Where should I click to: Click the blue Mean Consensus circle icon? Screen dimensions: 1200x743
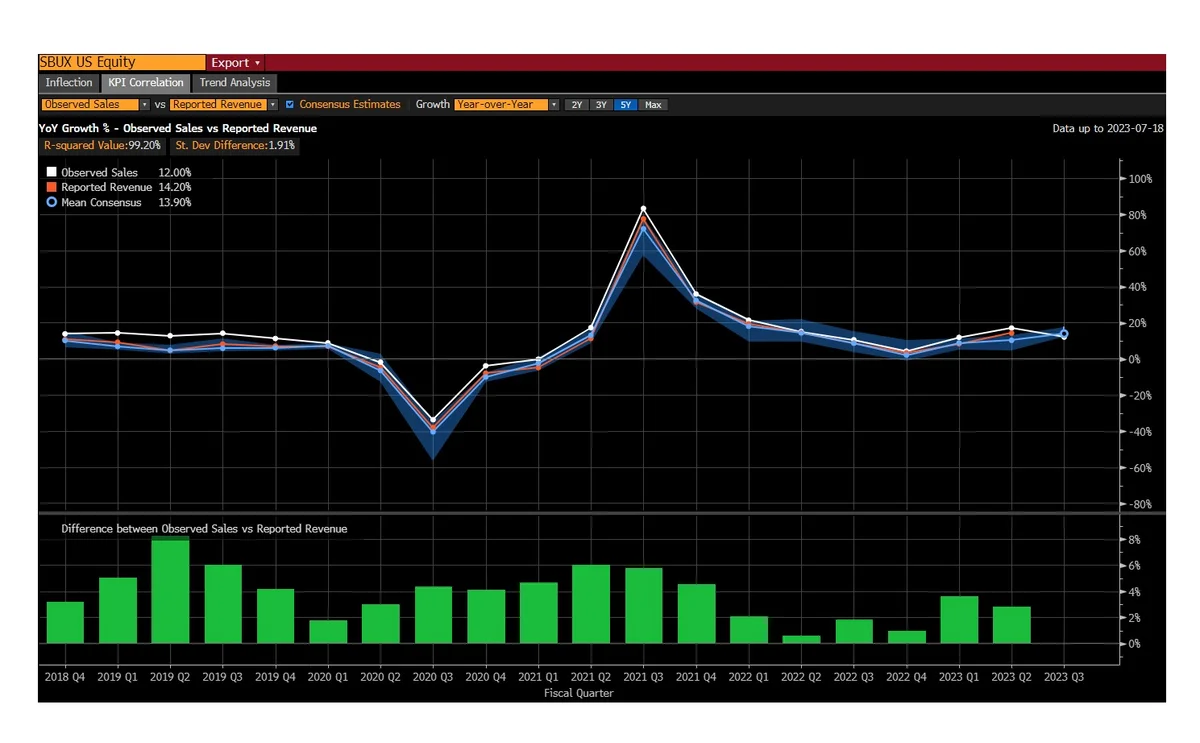coord(51,202)
